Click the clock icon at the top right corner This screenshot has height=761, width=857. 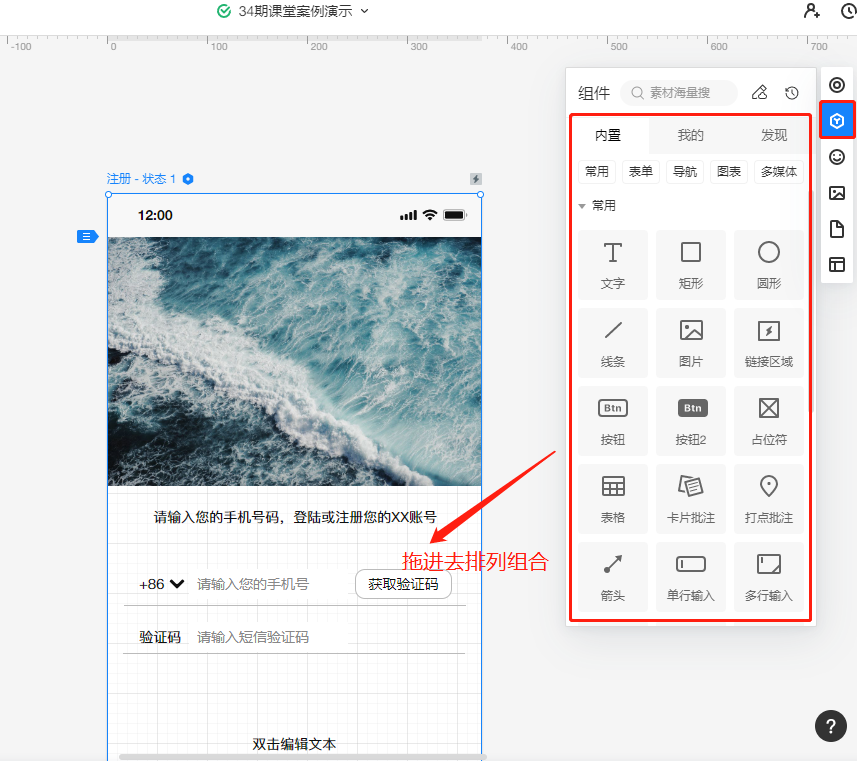[849, 11]
